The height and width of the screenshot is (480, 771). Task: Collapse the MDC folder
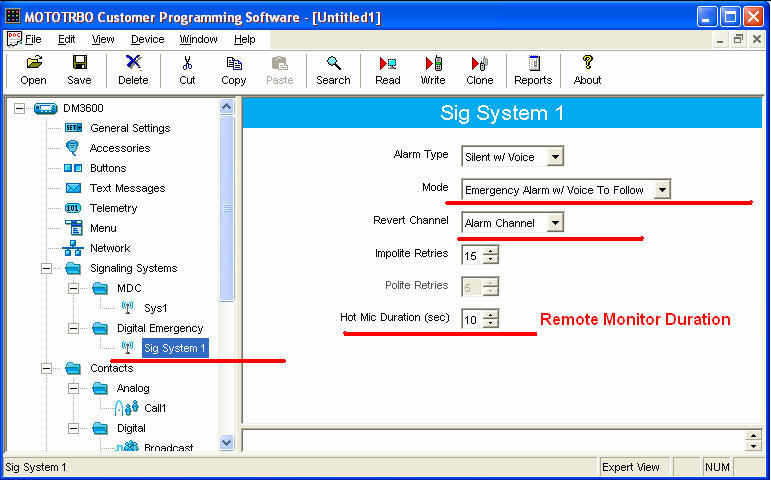coord(73,288)
